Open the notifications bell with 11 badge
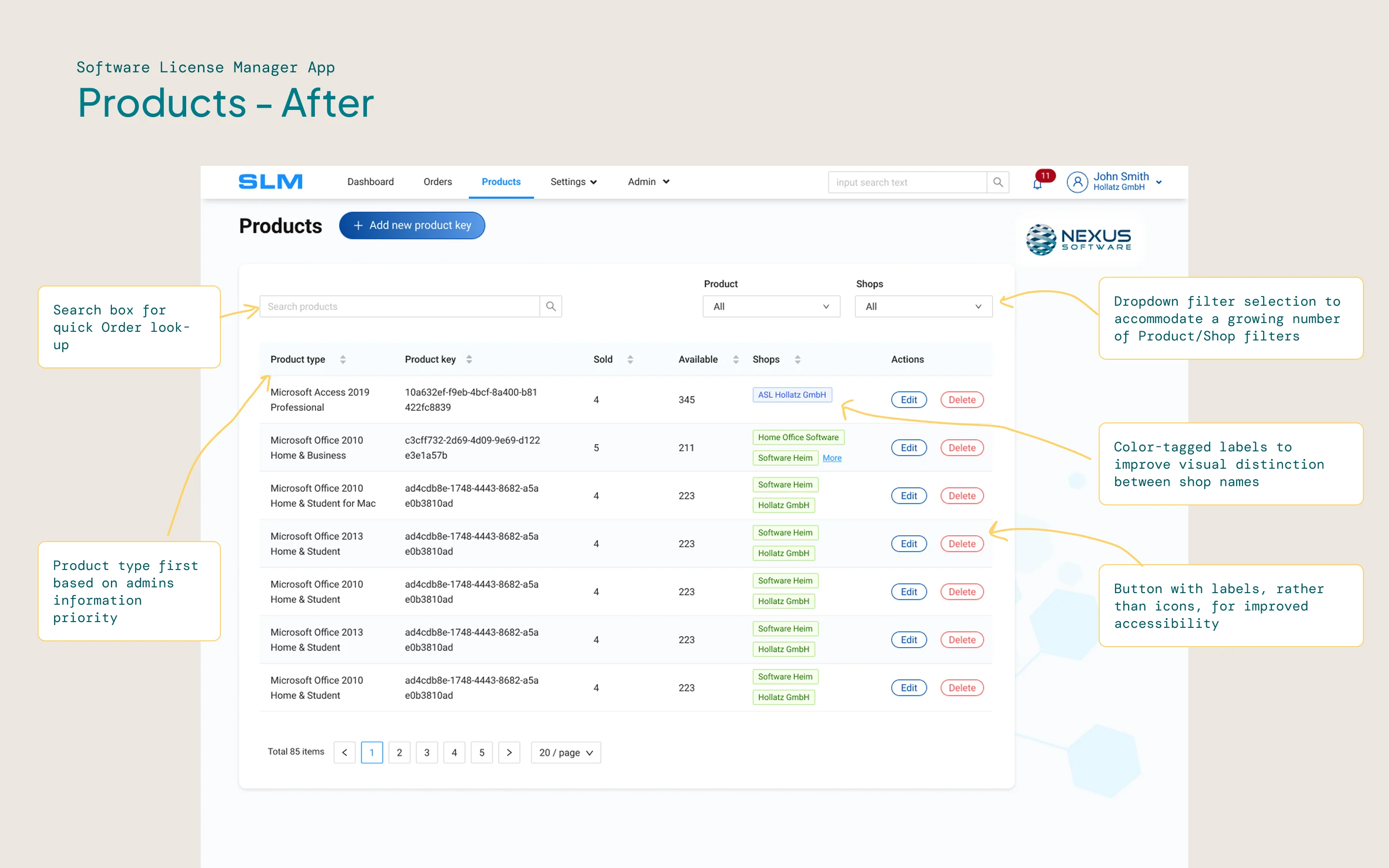This screenshot has height=868, width=1389. click(1038, 183)
